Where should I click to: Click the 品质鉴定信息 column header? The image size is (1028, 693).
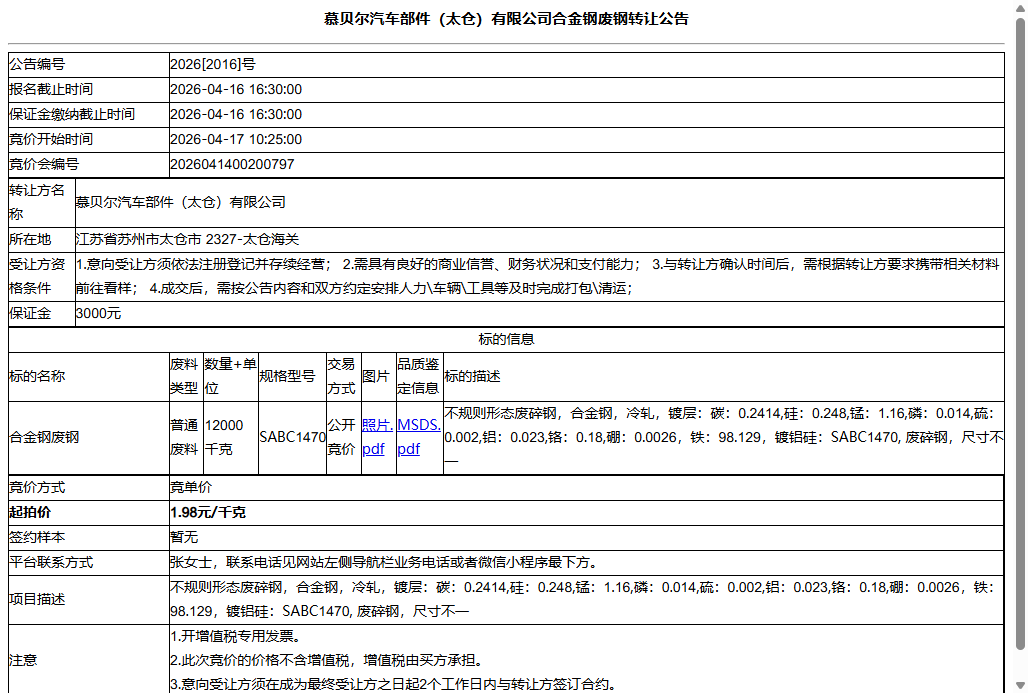418,376
